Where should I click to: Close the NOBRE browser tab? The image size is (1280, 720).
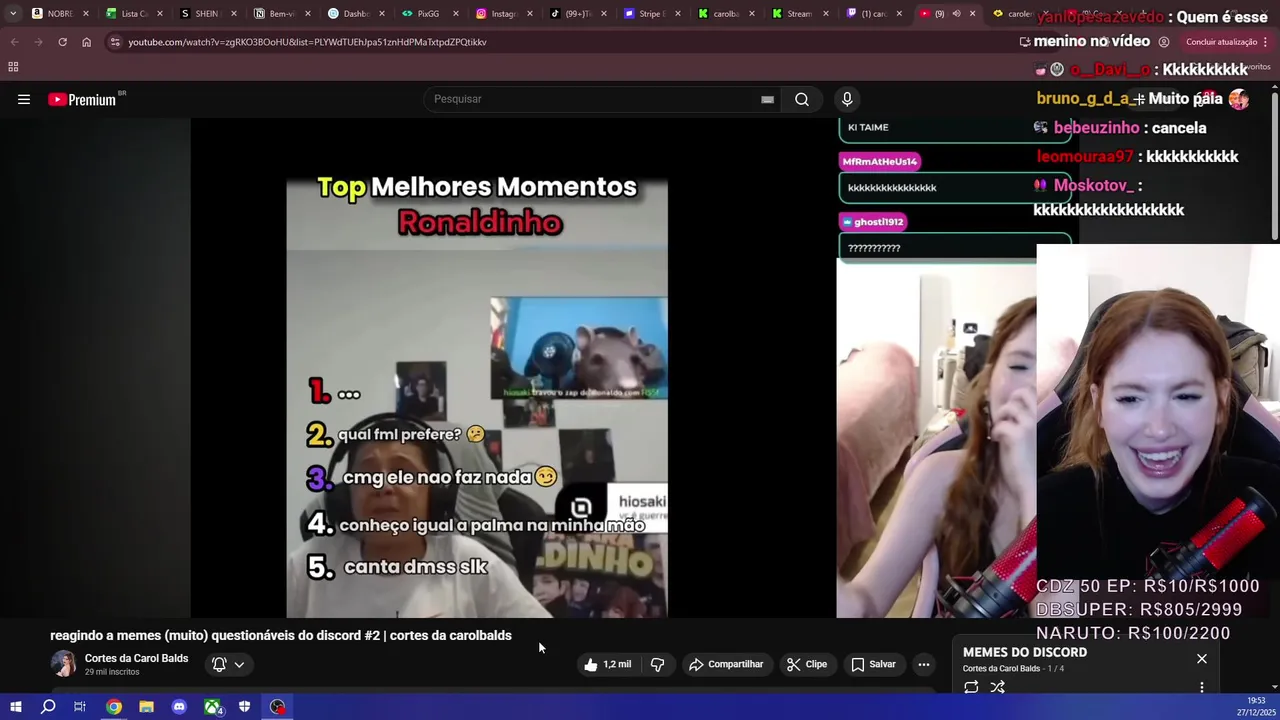point(85,13)
